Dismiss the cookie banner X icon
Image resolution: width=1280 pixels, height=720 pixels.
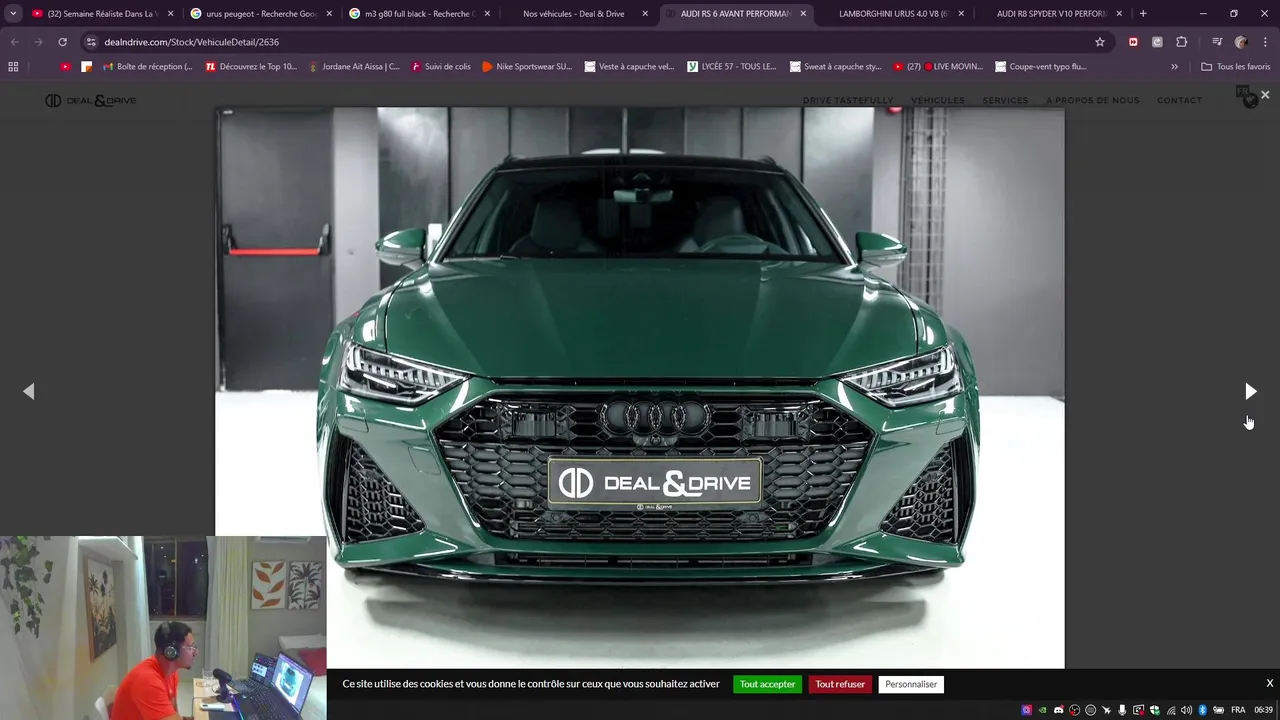click(x=1270, y=683)
